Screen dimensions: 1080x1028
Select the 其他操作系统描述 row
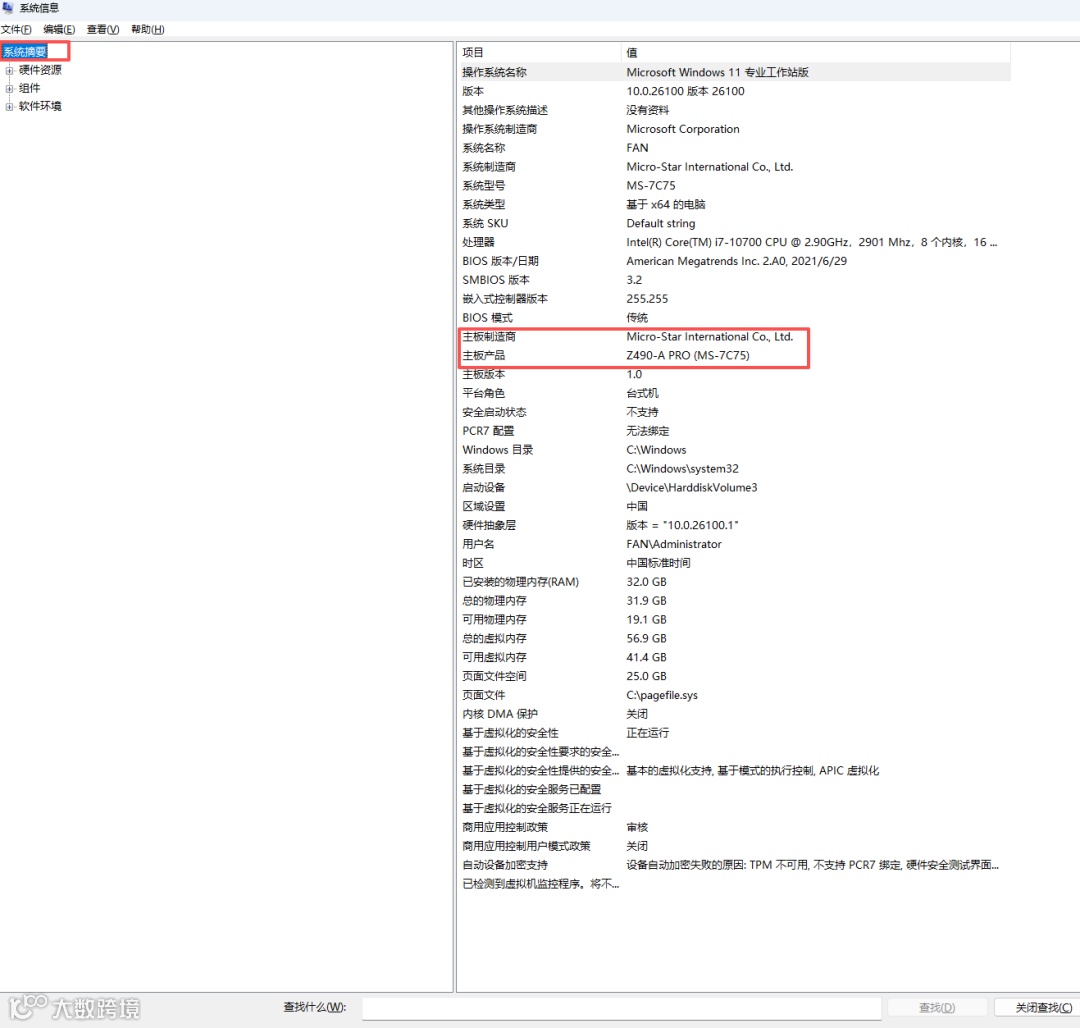pyautogui.click(x=734, y=110)
